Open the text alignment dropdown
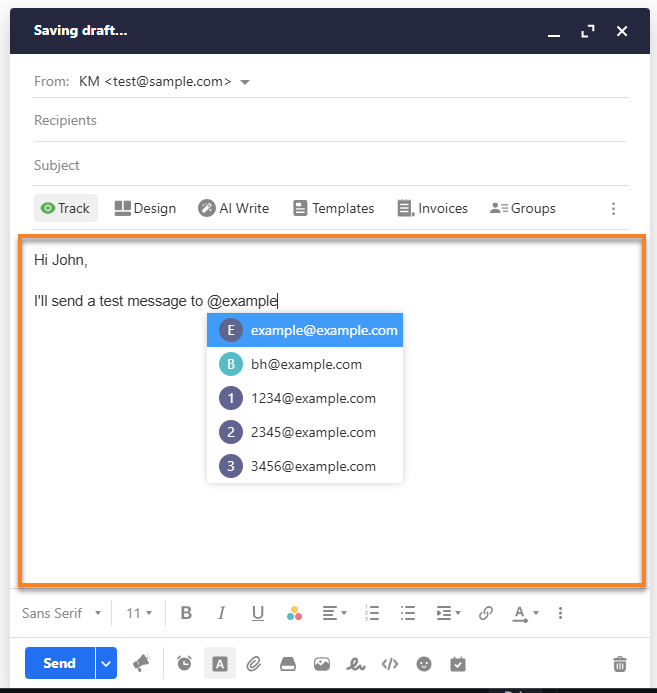 click(334, 613)
